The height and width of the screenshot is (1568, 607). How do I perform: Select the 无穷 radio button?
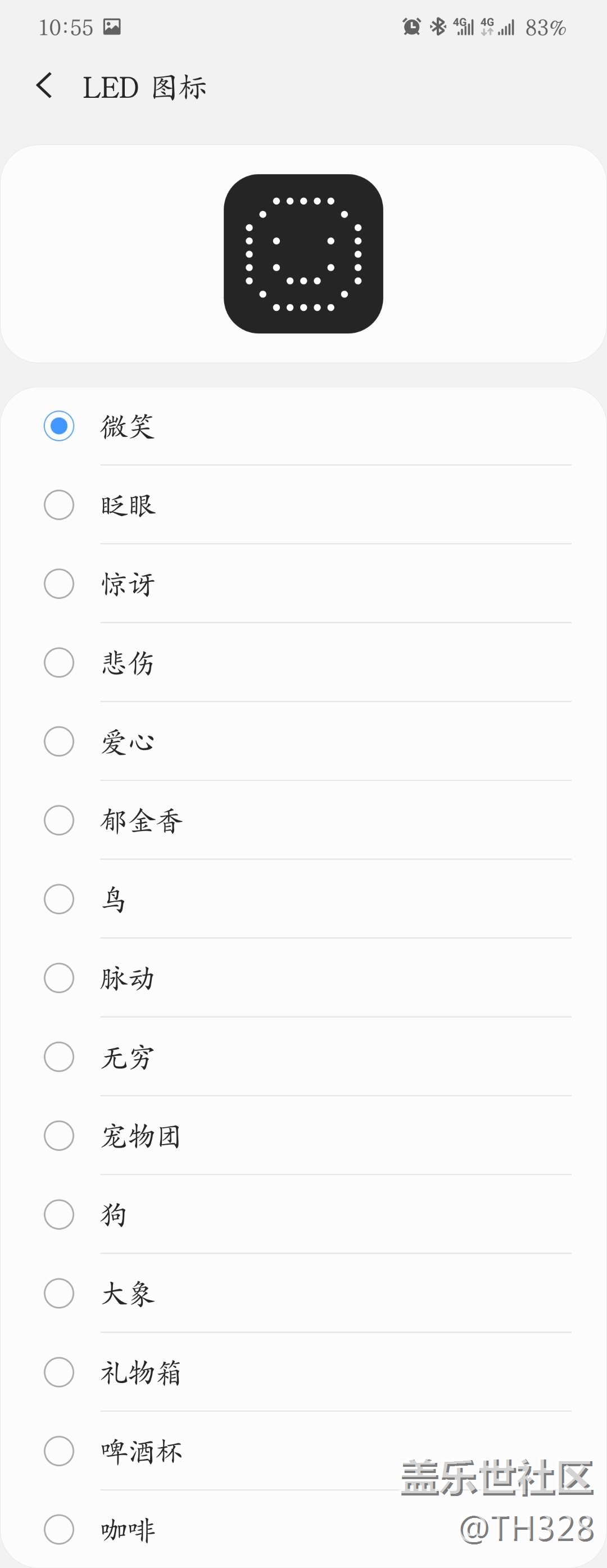pos(59,1057)
